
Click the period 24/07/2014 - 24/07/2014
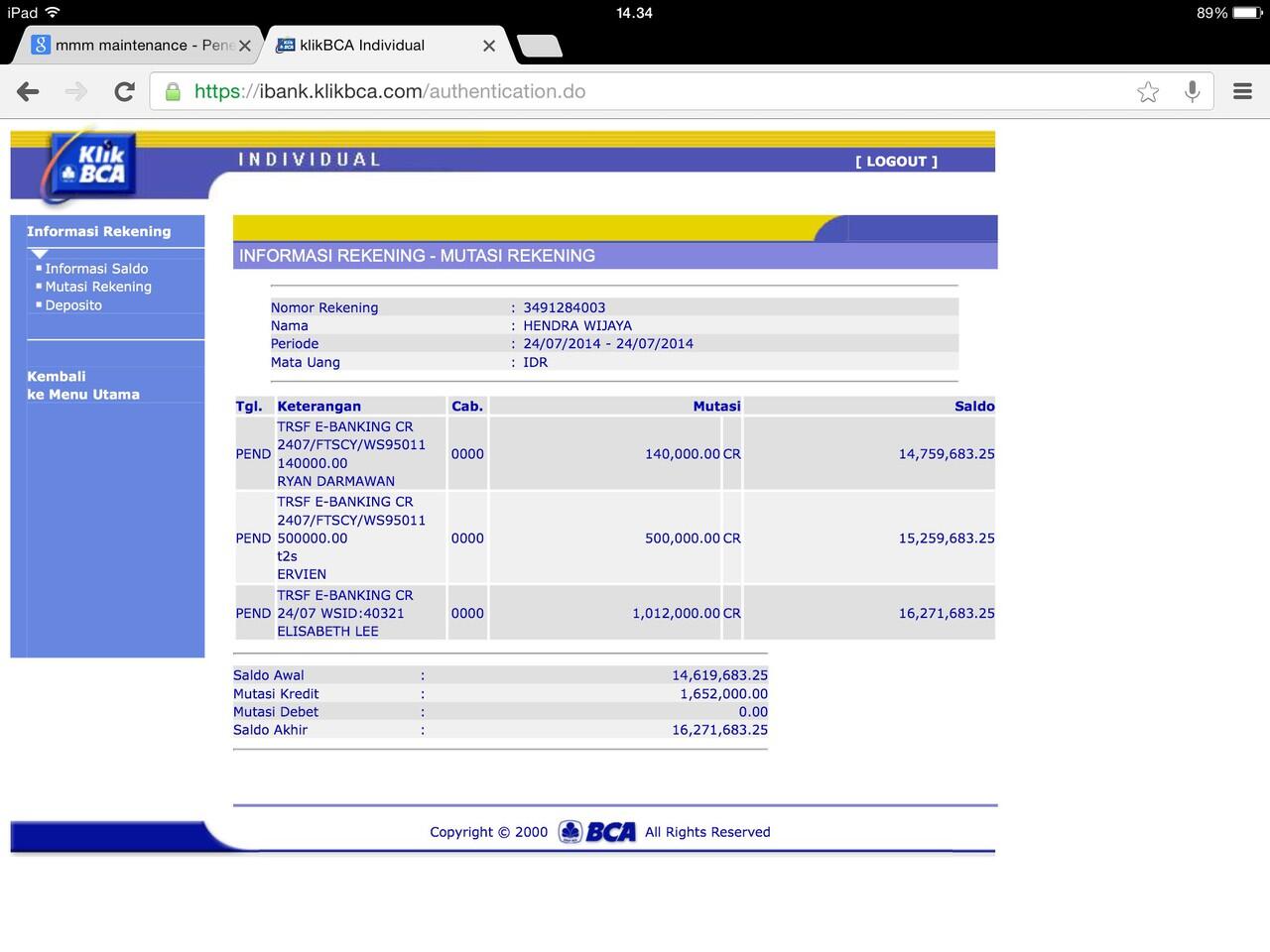pos(608,343)
